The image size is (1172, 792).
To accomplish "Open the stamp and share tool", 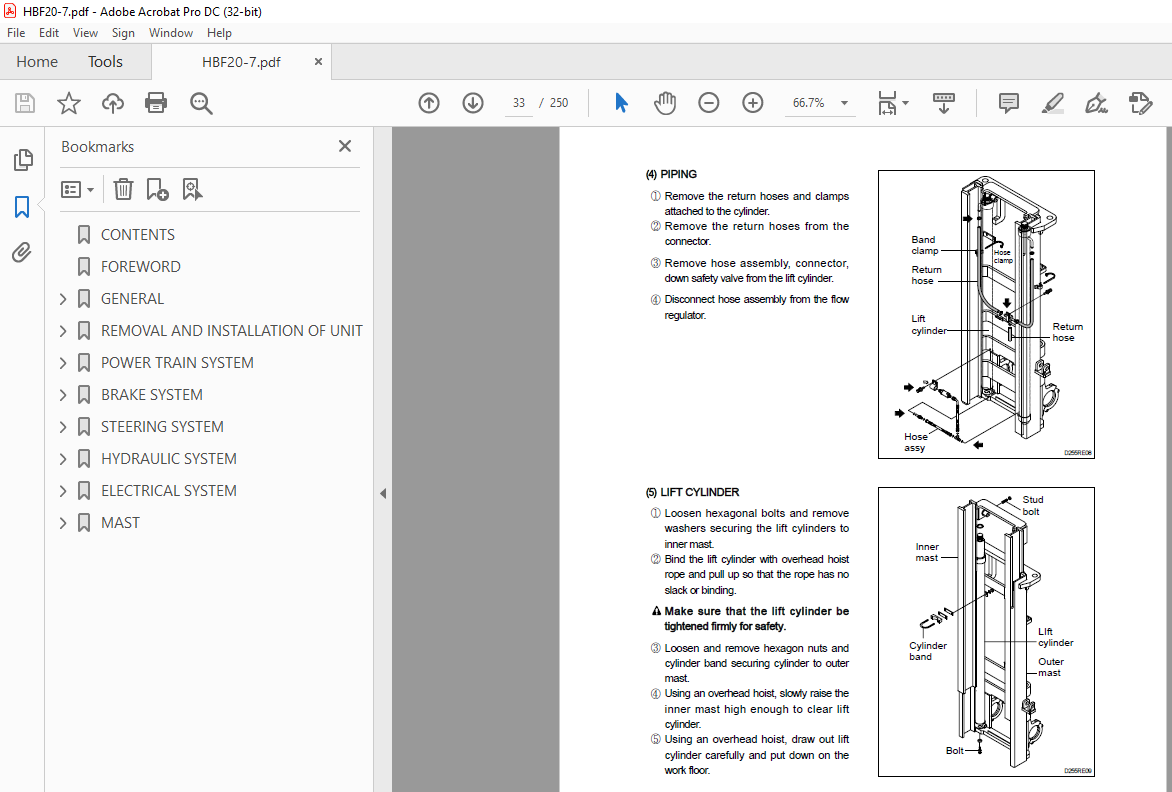I will (x=1141, y=103).
